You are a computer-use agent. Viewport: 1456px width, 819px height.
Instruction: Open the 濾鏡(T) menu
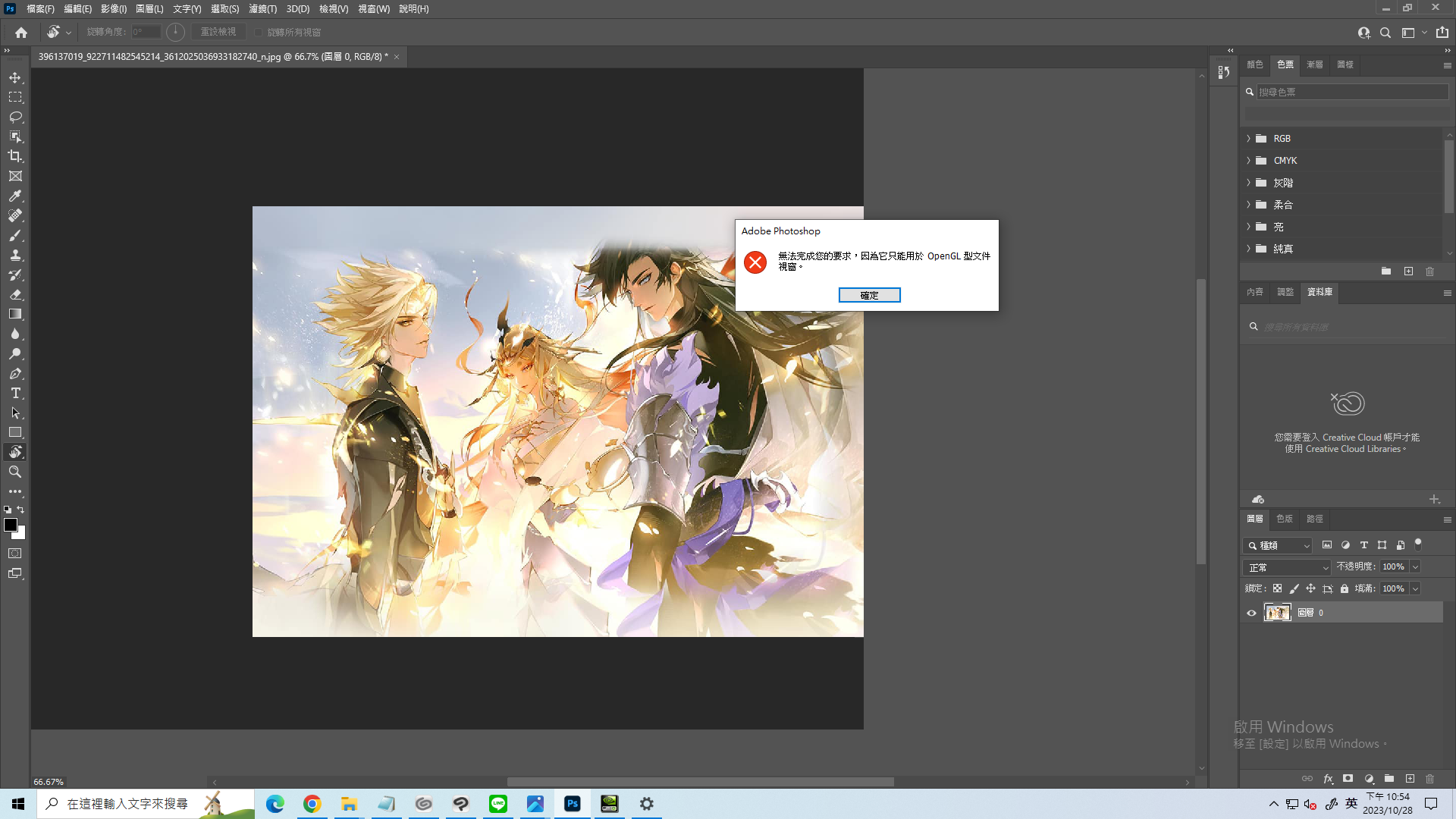pyautogui.click(x=262, y=9)
